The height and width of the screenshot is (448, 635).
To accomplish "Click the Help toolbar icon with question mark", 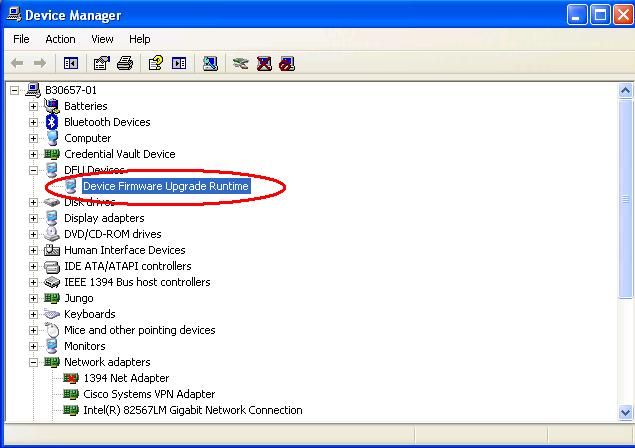I will click(156, 63).
